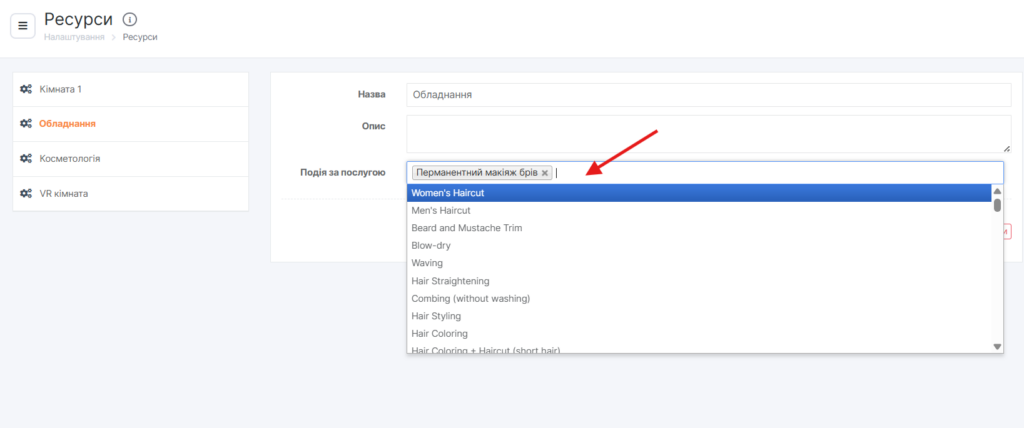Click the gears icon next to VR кімната
This screenshot has height=428, width=1024.
coord(26,193)
